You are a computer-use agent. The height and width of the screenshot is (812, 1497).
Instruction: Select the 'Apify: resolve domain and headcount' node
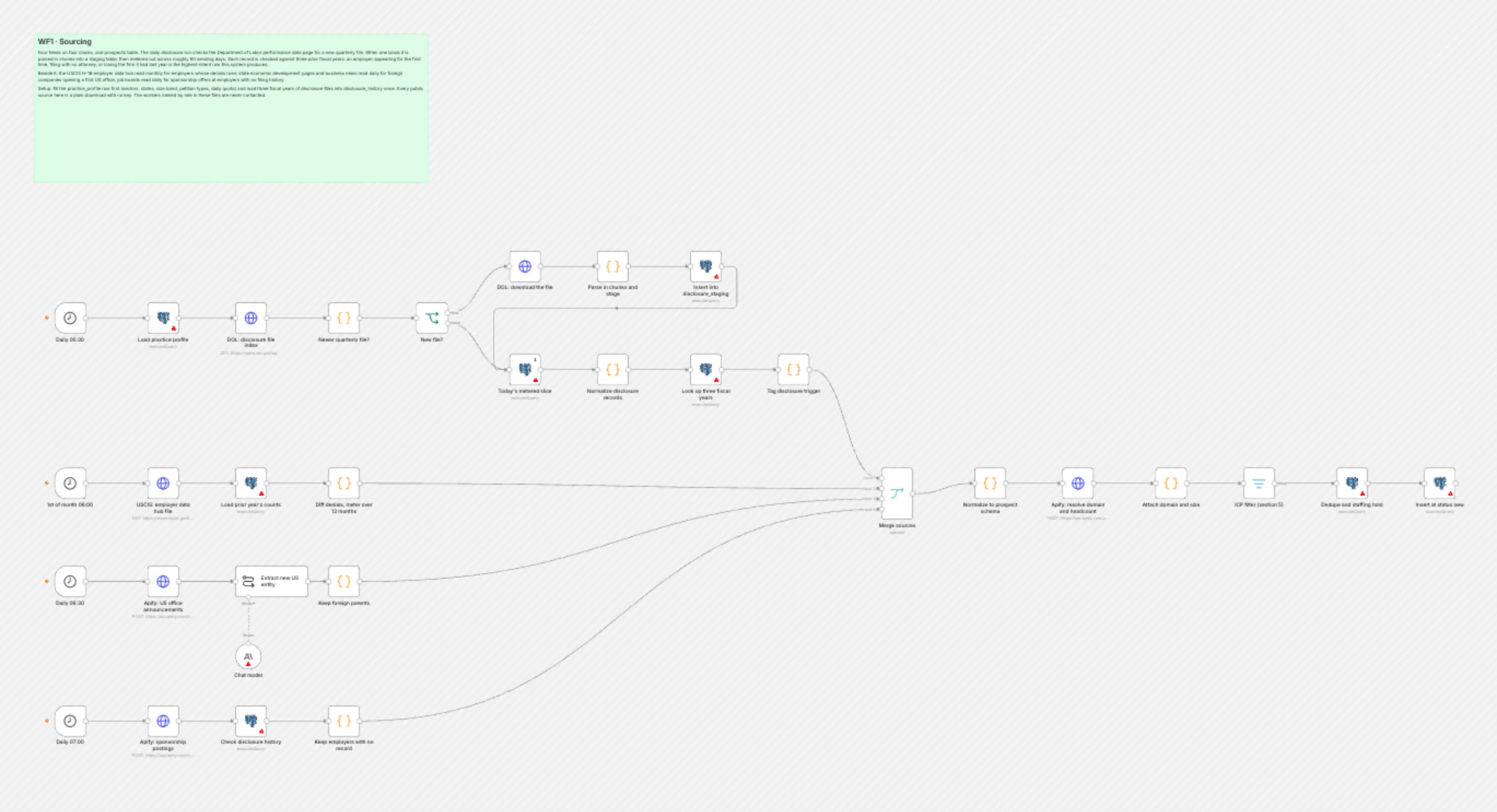tap(1078, 483)
